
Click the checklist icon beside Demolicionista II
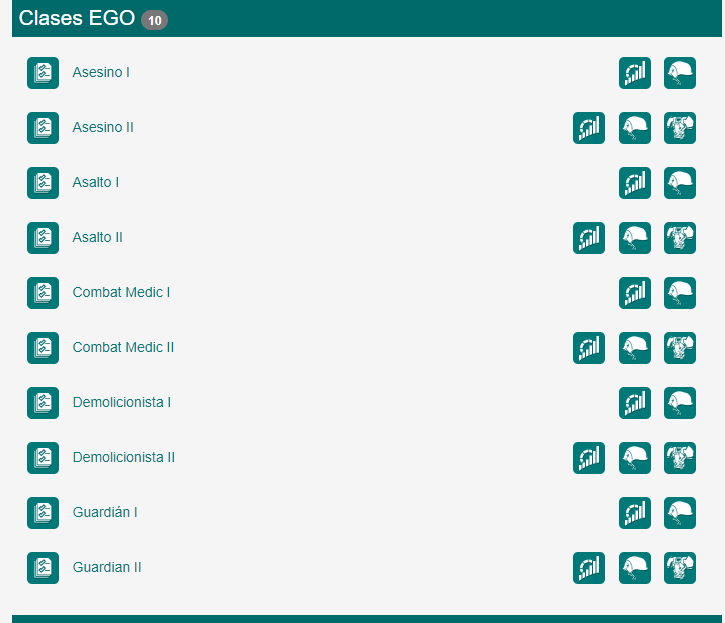(x=43, y=458)
